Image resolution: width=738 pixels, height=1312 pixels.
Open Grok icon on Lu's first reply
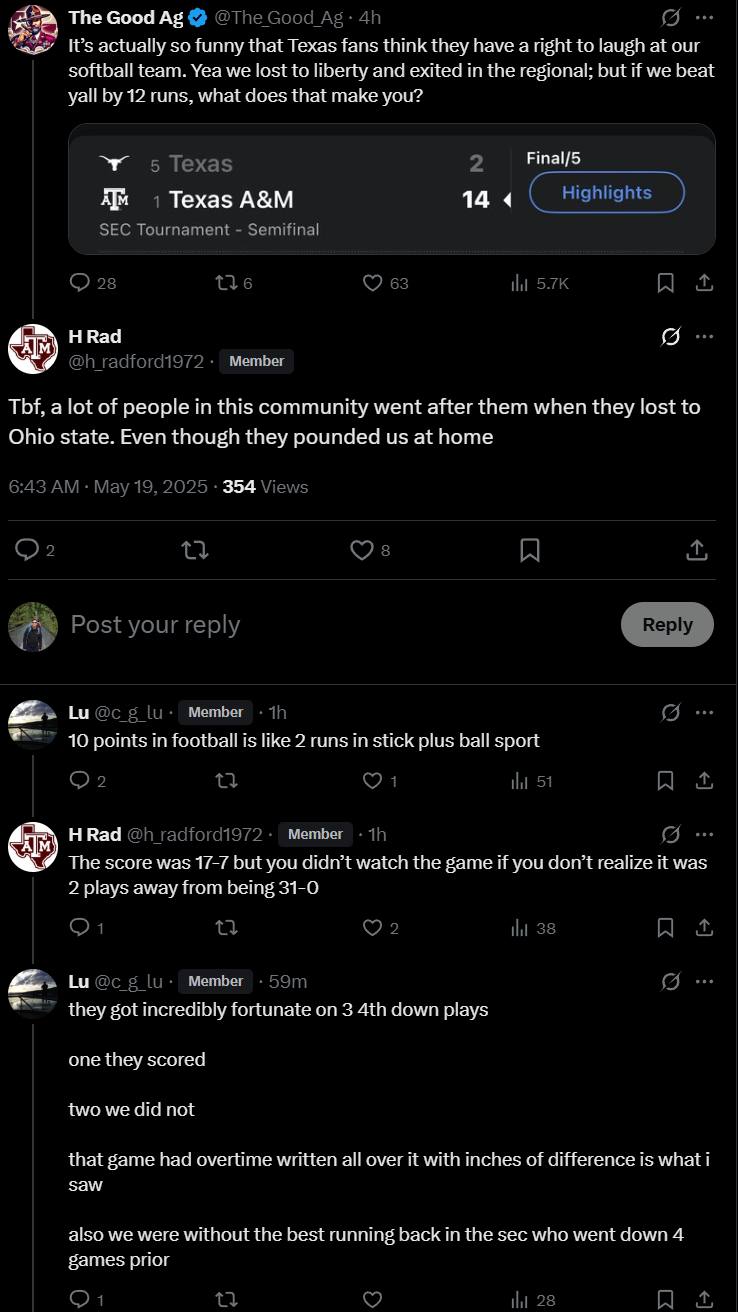(672, 712)
